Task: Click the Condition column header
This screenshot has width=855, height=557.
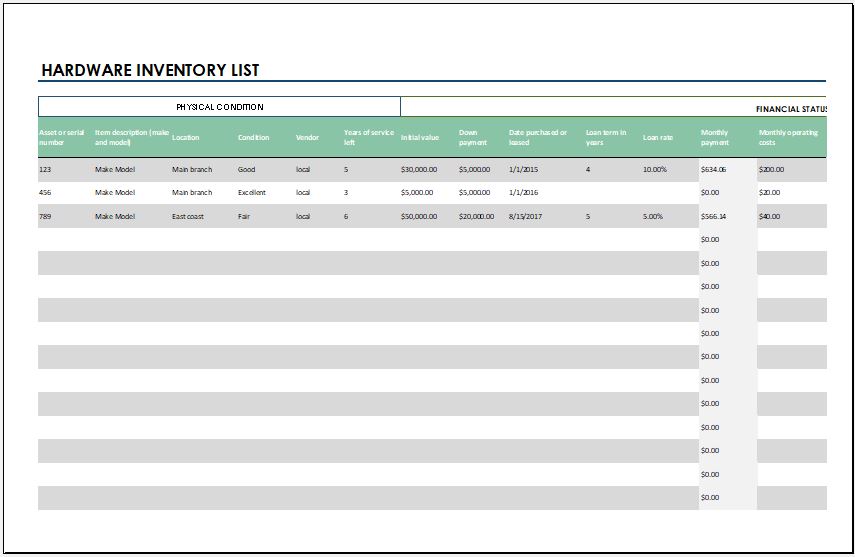Action: coord(254,137)
